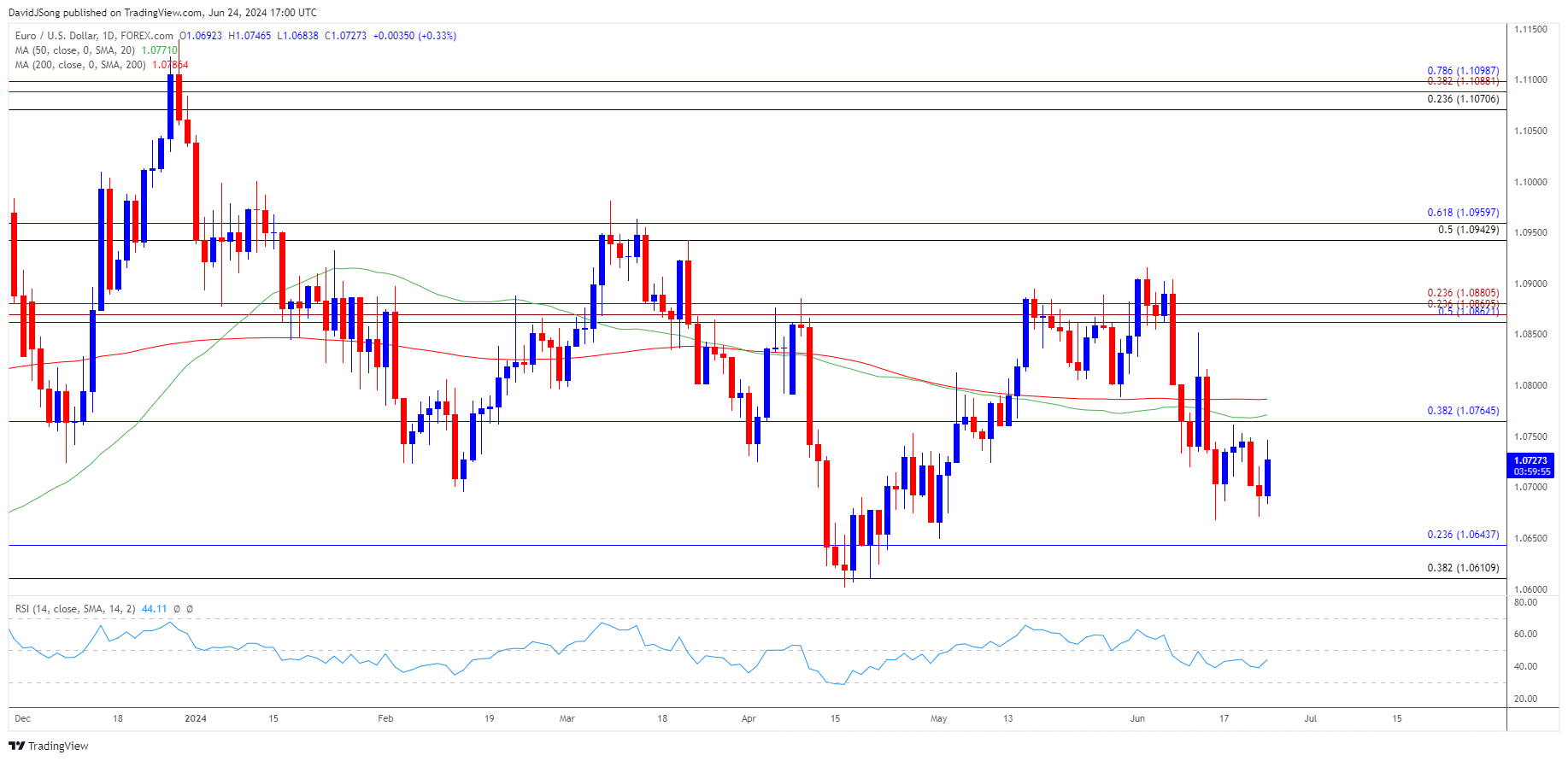Click the May date axis label
The width and height of the screenshot is (1568, 761).
point(939,718)
